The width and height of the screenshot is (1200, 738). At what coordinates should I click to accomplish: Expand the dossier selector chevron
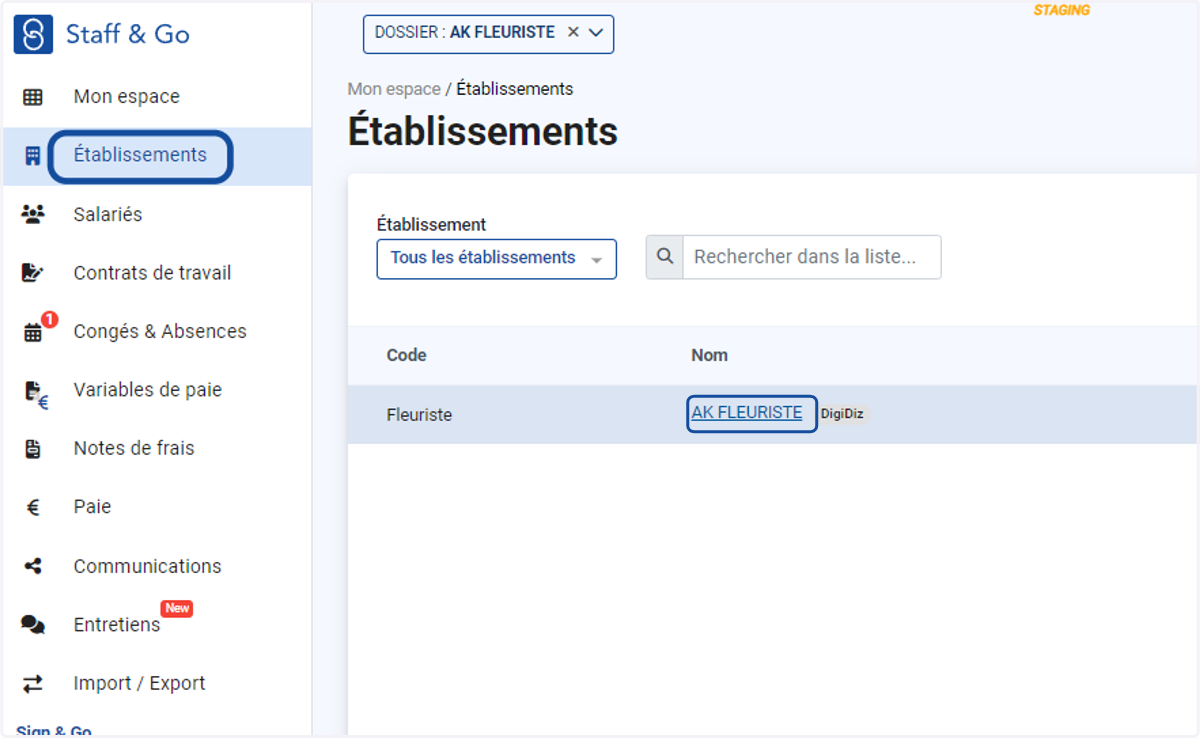tap(596, 32)
